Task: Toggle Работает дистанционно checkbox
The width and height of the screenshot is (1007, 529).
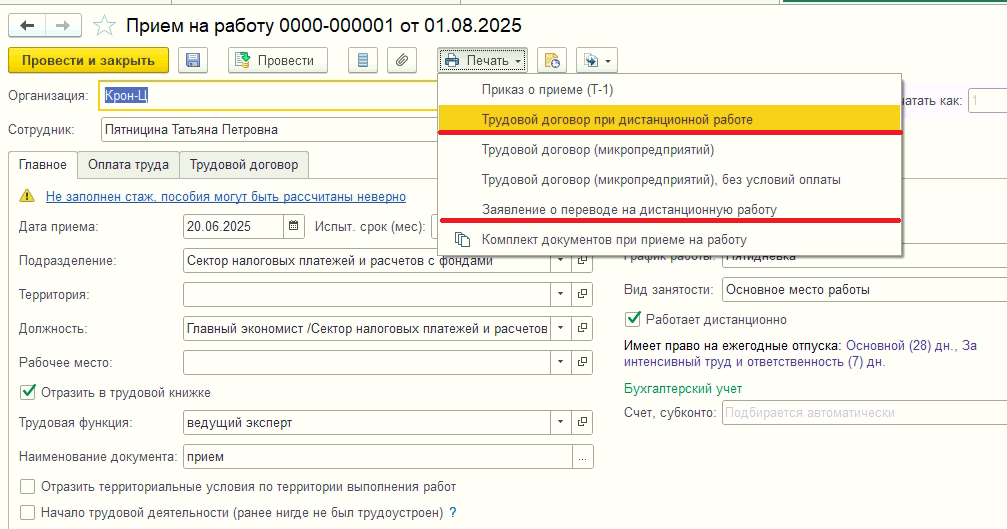Action: point(633,318)
